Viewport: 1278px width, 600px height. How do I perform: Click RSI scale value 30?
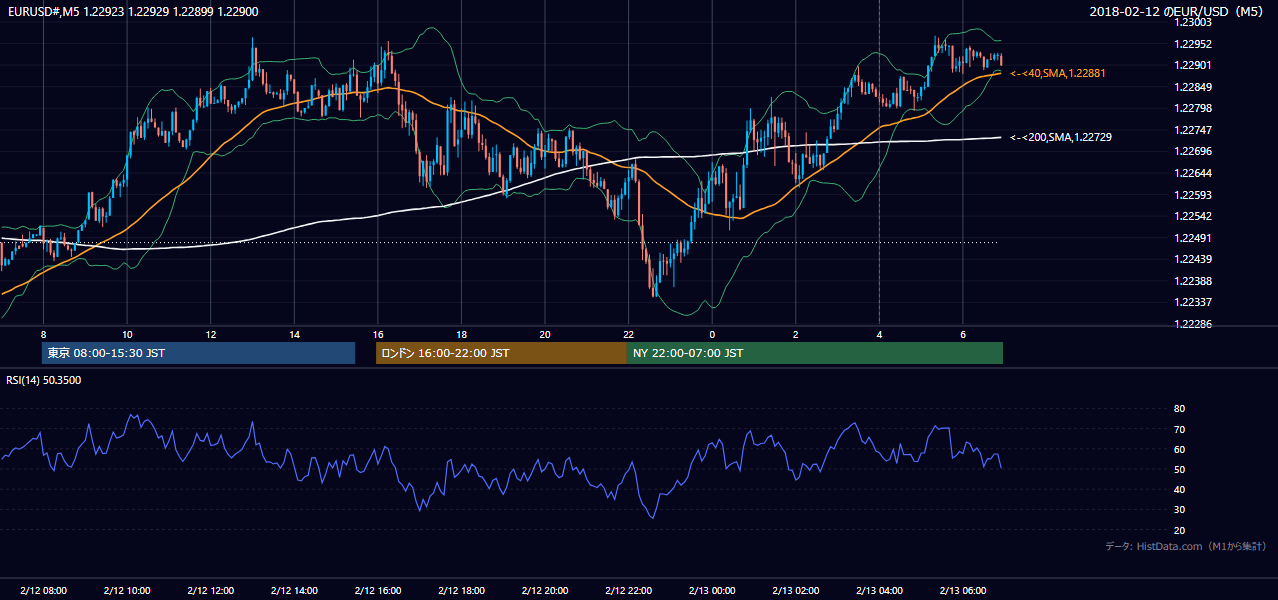coord(1179,510)
